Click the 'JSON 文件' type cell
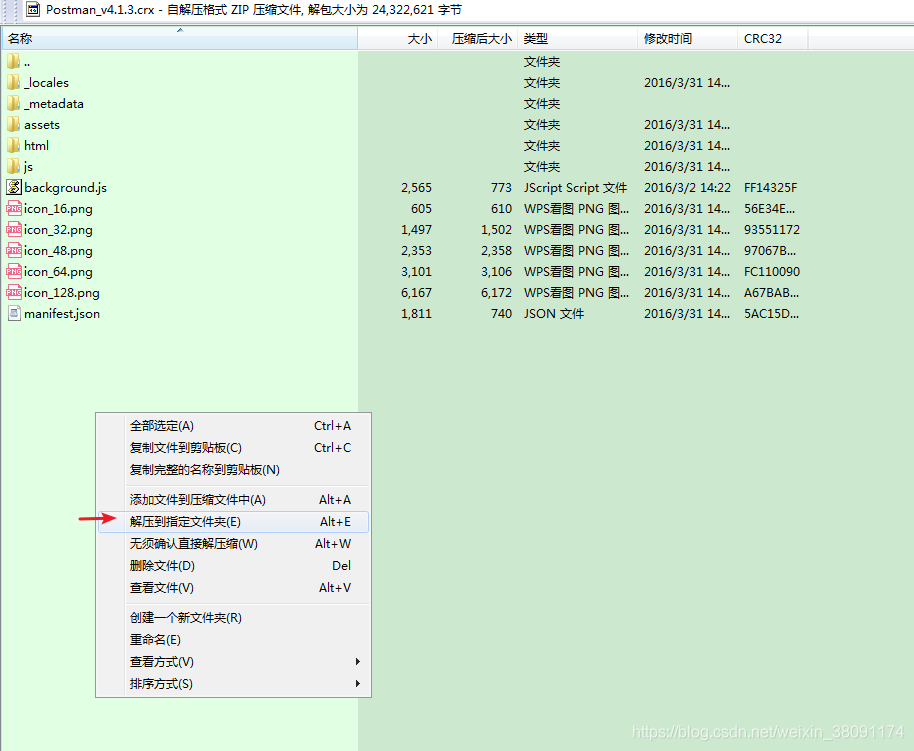 pos(554,314)
